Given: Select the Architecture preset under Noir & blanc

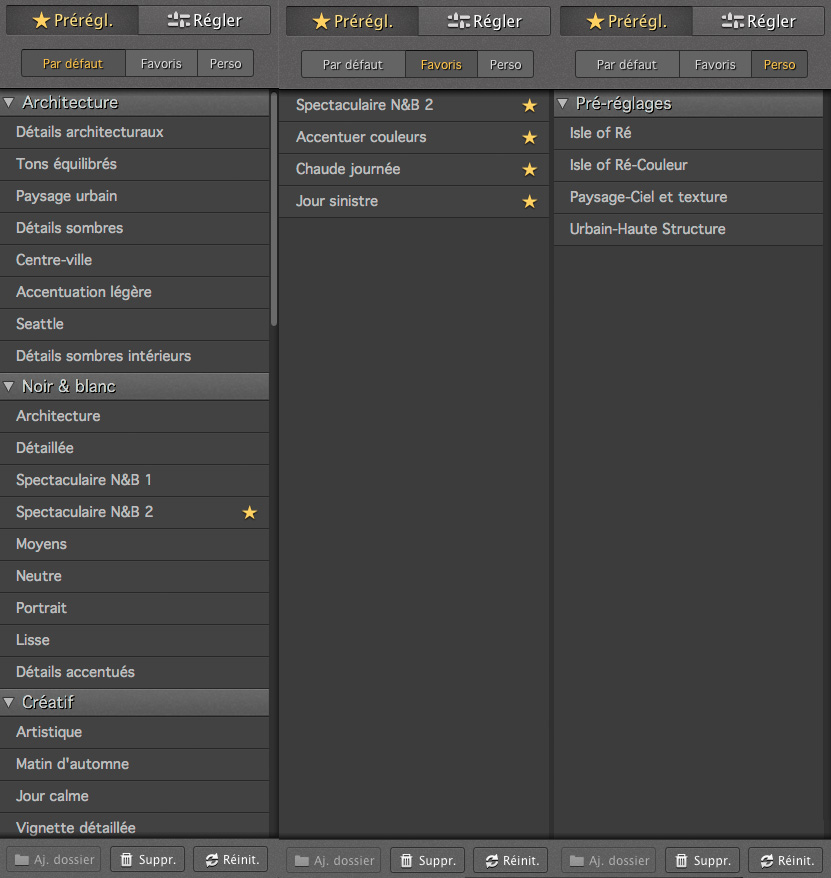Looking at the screenshot, I should click(x=134, y=416).
